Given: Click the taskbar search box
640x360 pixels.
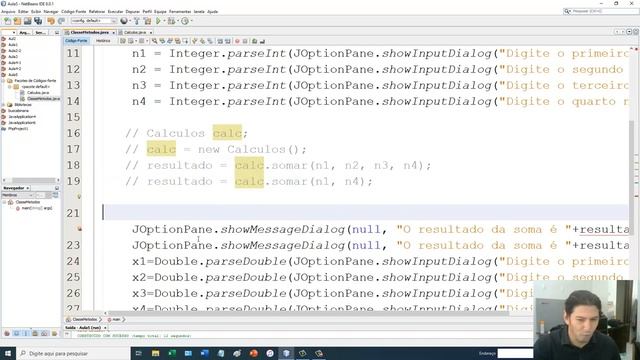Looking at the screenshot, I should tap(73, 353).
